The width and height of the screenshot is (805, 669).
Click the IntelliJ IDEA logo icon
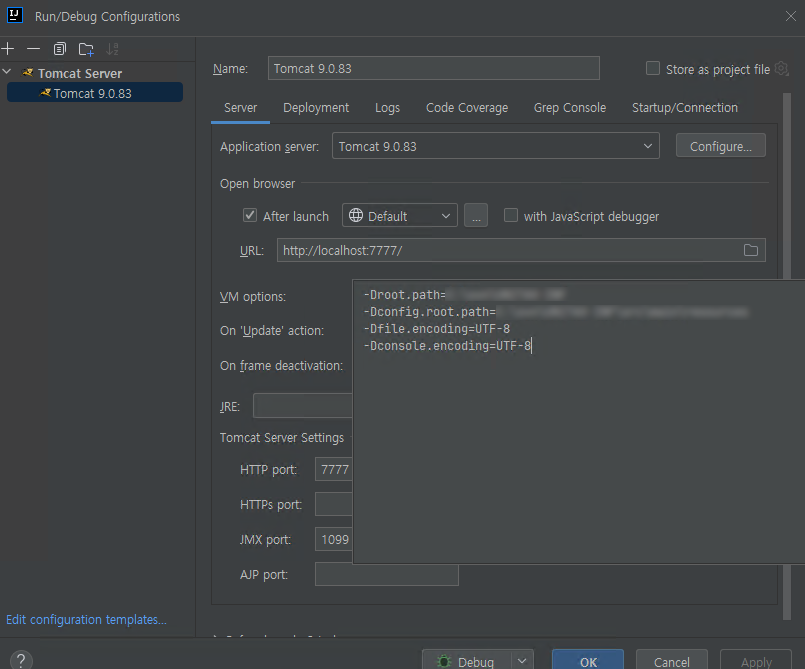(15, 15)
